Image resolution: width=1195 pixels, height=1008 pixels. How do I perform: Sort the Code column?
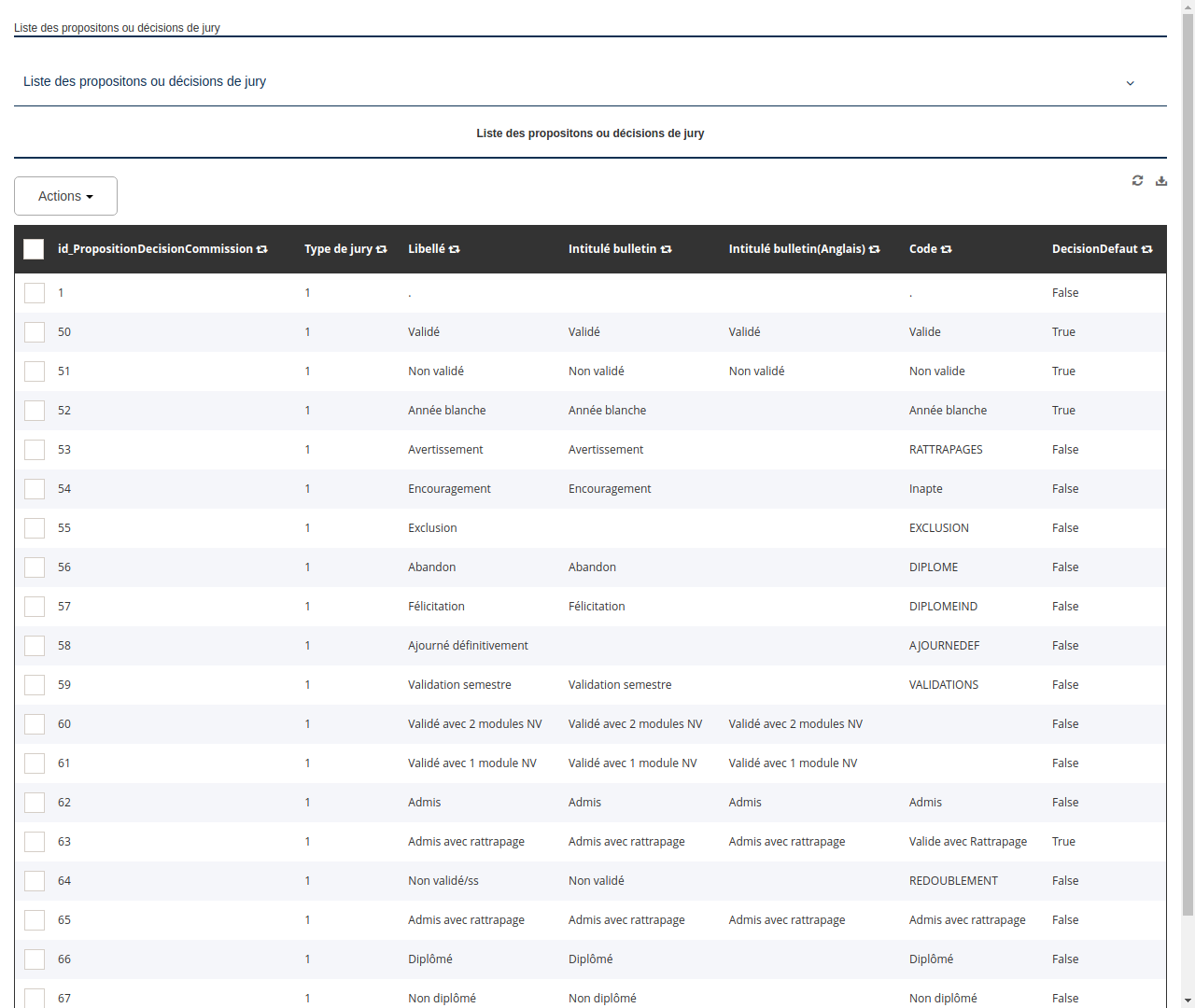tap(947, 249)
